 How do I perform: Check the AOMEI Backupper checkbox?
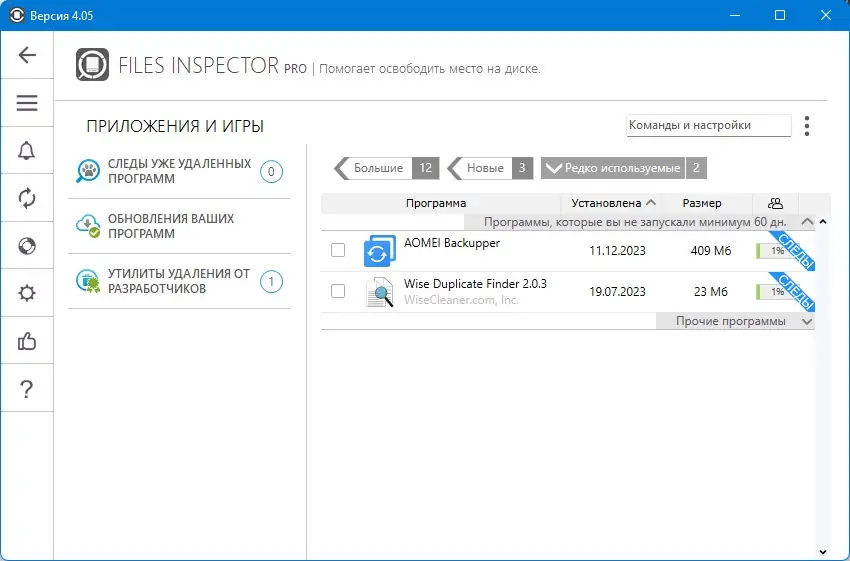(338, 250)
